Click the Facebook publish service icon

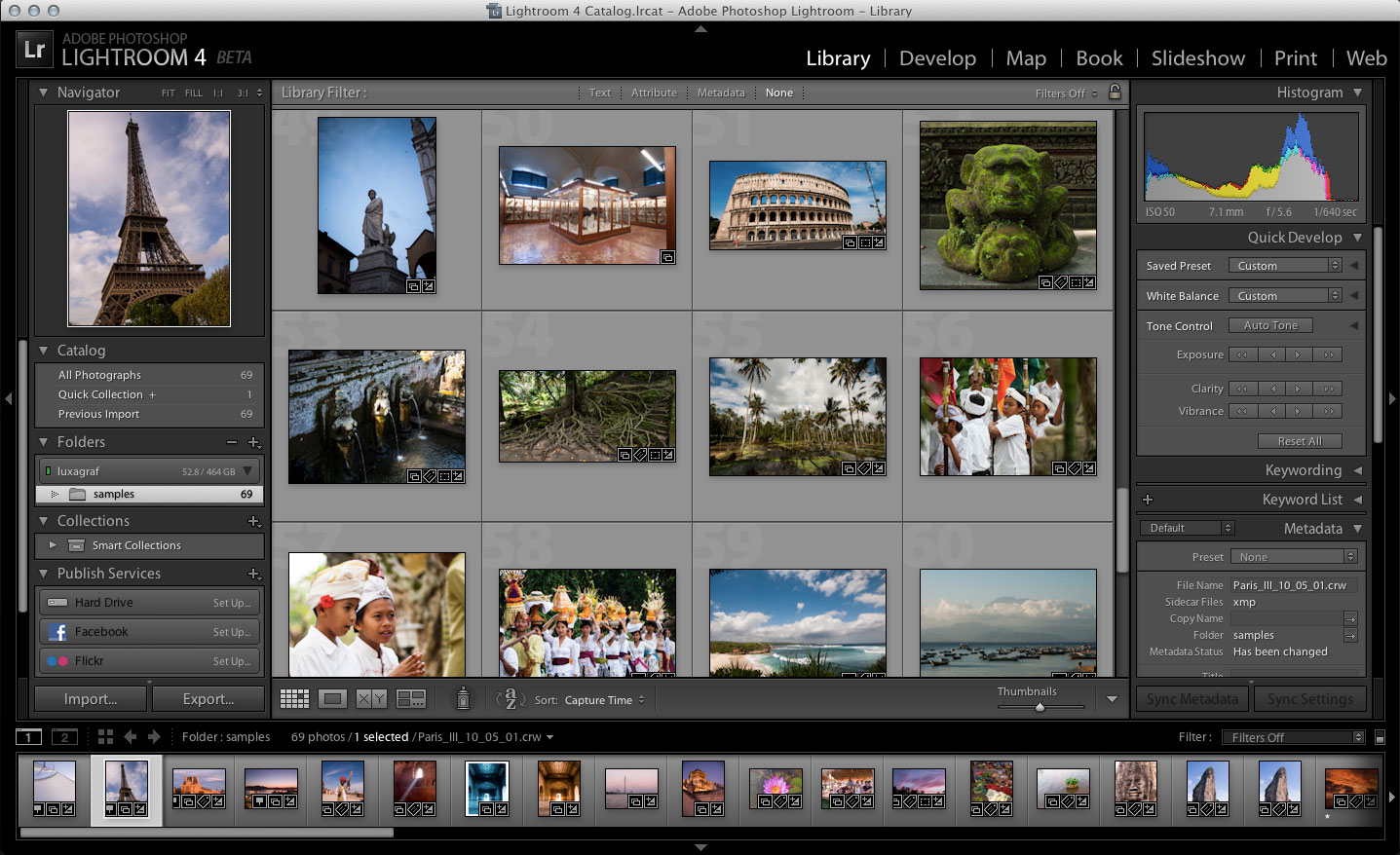[57, 632]
